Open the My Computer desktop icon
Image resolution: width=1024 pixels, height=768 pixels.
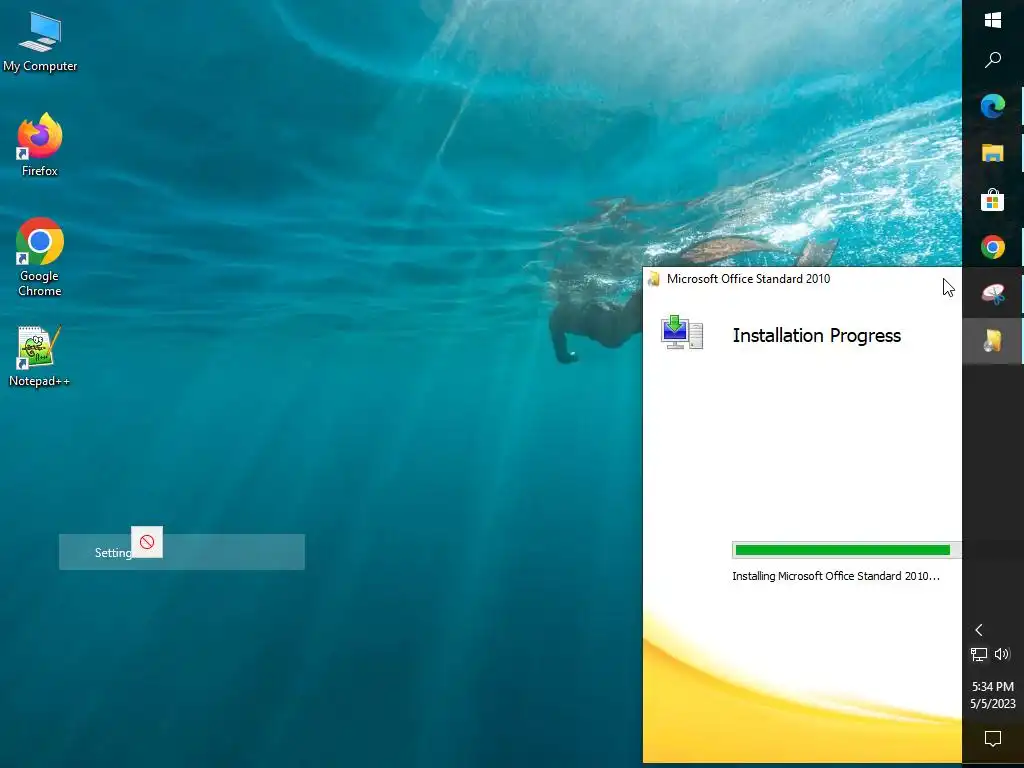pyautogui.click(x=40, y=42)
